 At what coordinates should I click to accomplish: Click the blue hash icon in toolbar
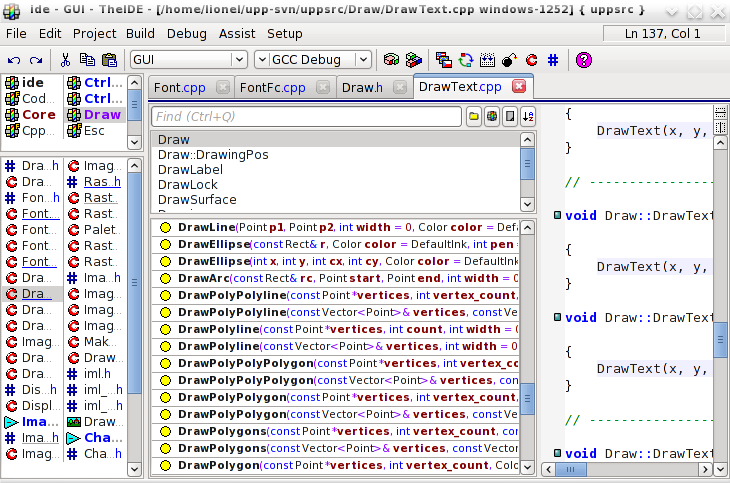pos(553,60)
